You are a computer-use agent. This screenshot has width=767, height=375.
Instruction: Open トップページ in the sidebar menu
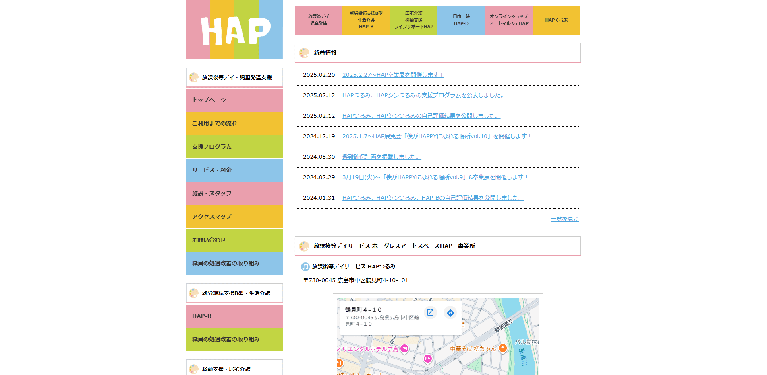[x=234, y=100]
